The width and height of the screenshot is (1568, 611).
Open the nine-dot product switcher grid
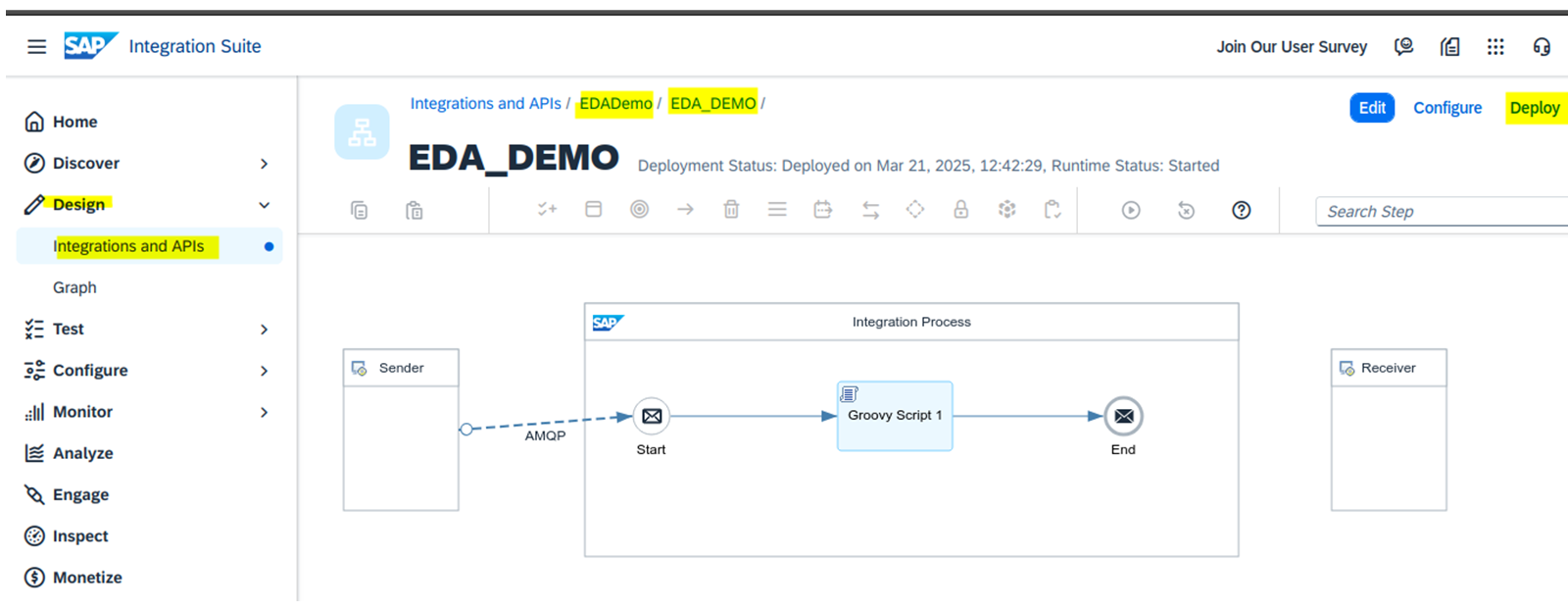click(1495, 46)
